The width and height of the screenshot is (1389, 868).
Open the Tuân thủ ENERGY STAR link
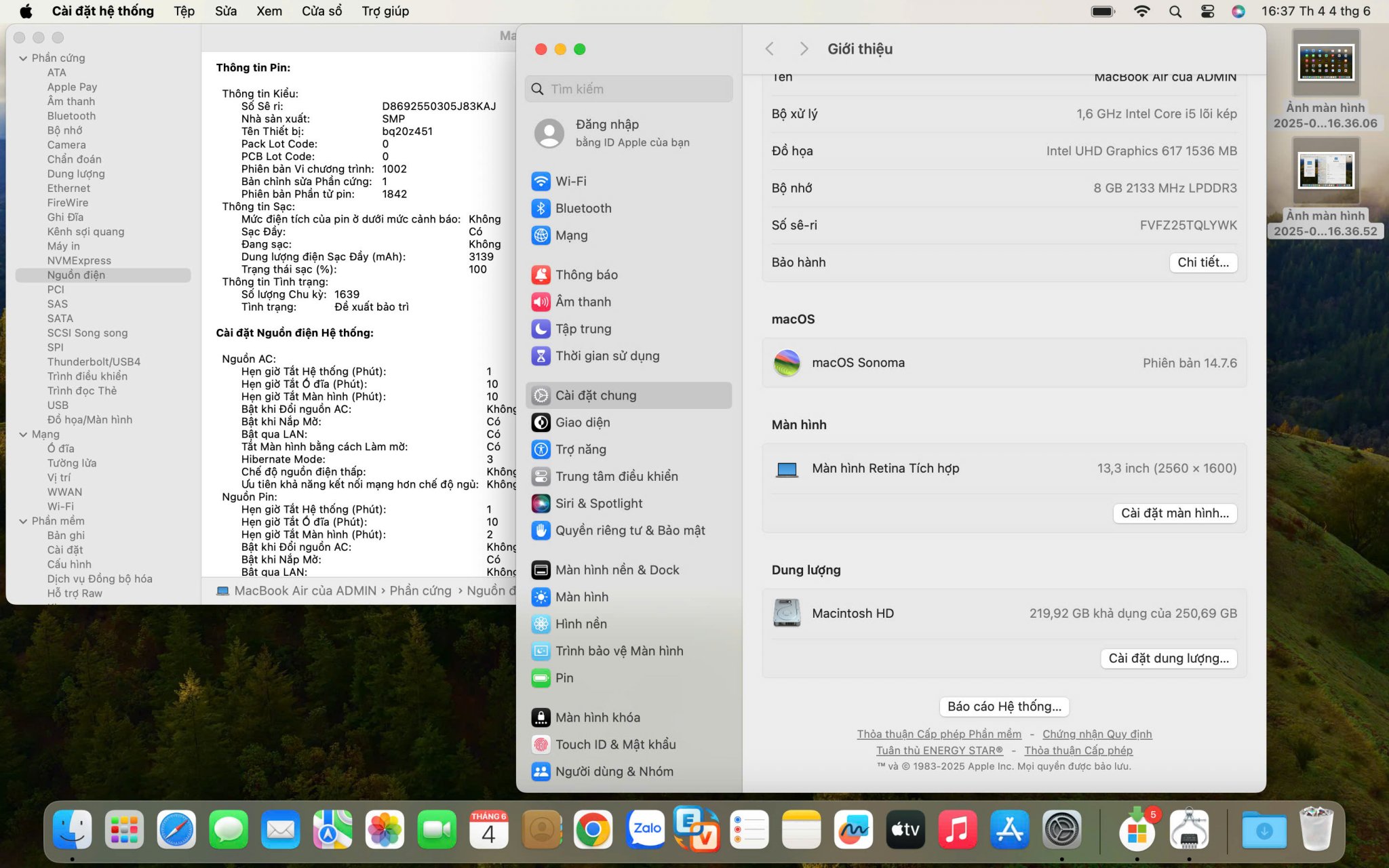point(939,751)
